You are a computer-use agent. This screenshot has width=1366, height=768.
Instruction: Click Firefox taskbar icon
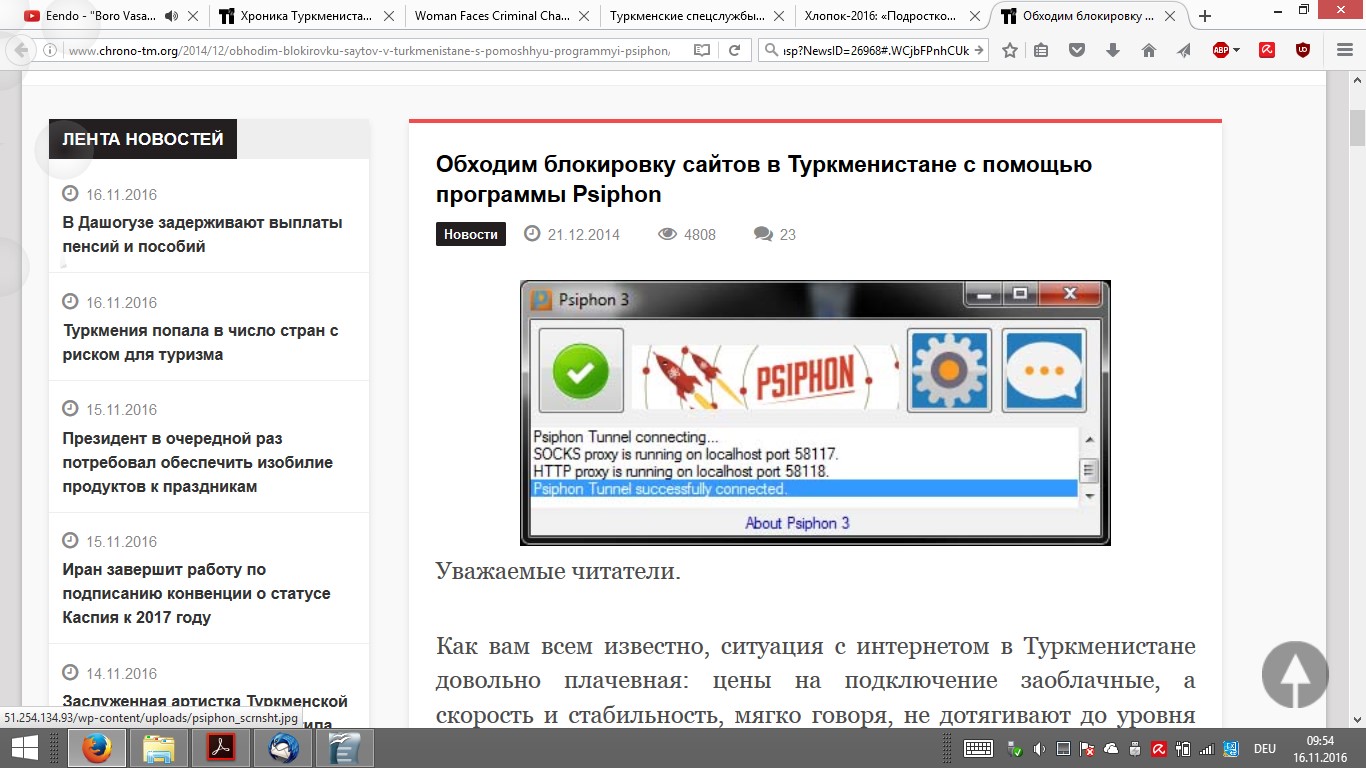point(96,748)
